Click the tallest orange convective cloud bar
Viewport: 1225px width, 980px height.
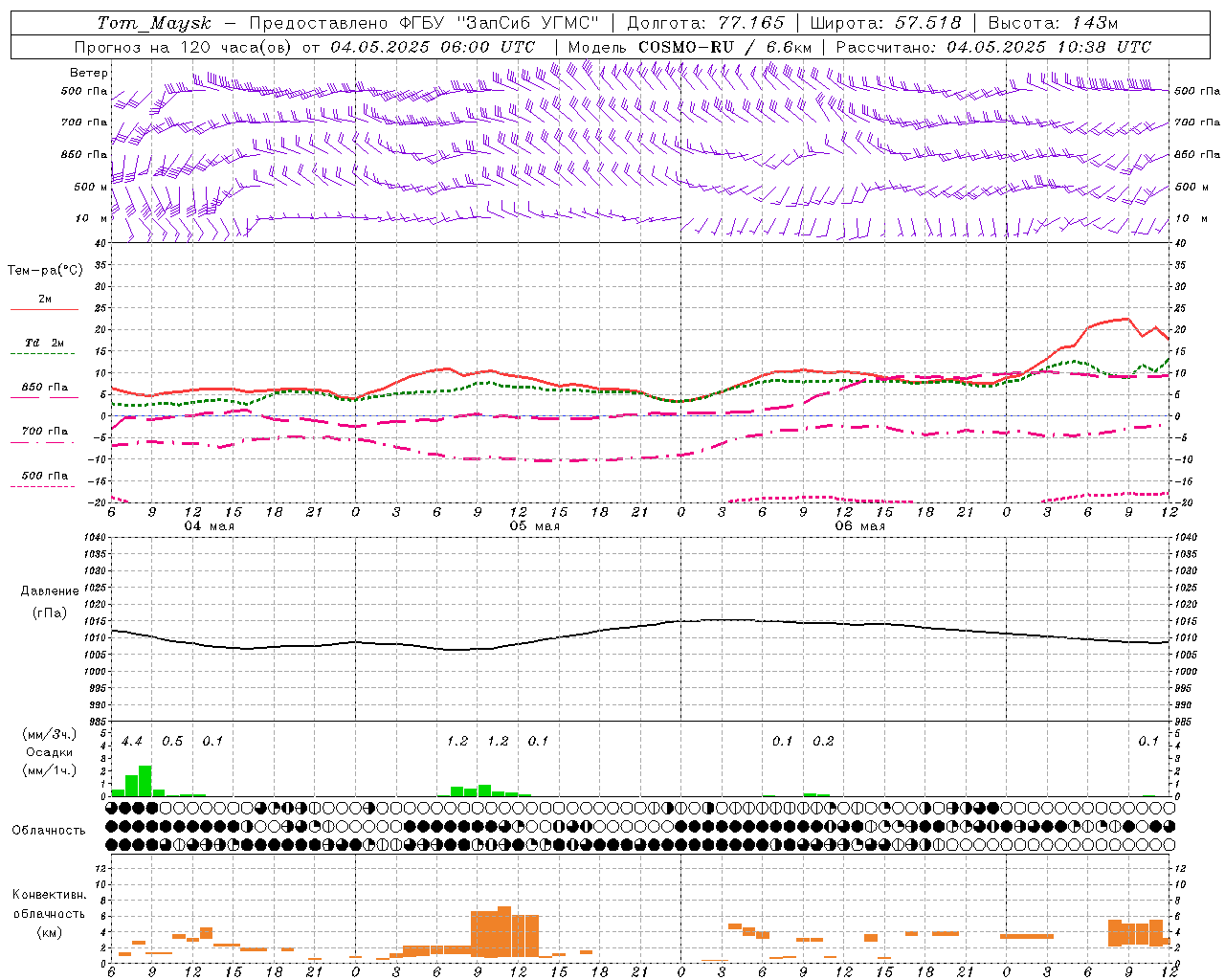pos(504,931)
